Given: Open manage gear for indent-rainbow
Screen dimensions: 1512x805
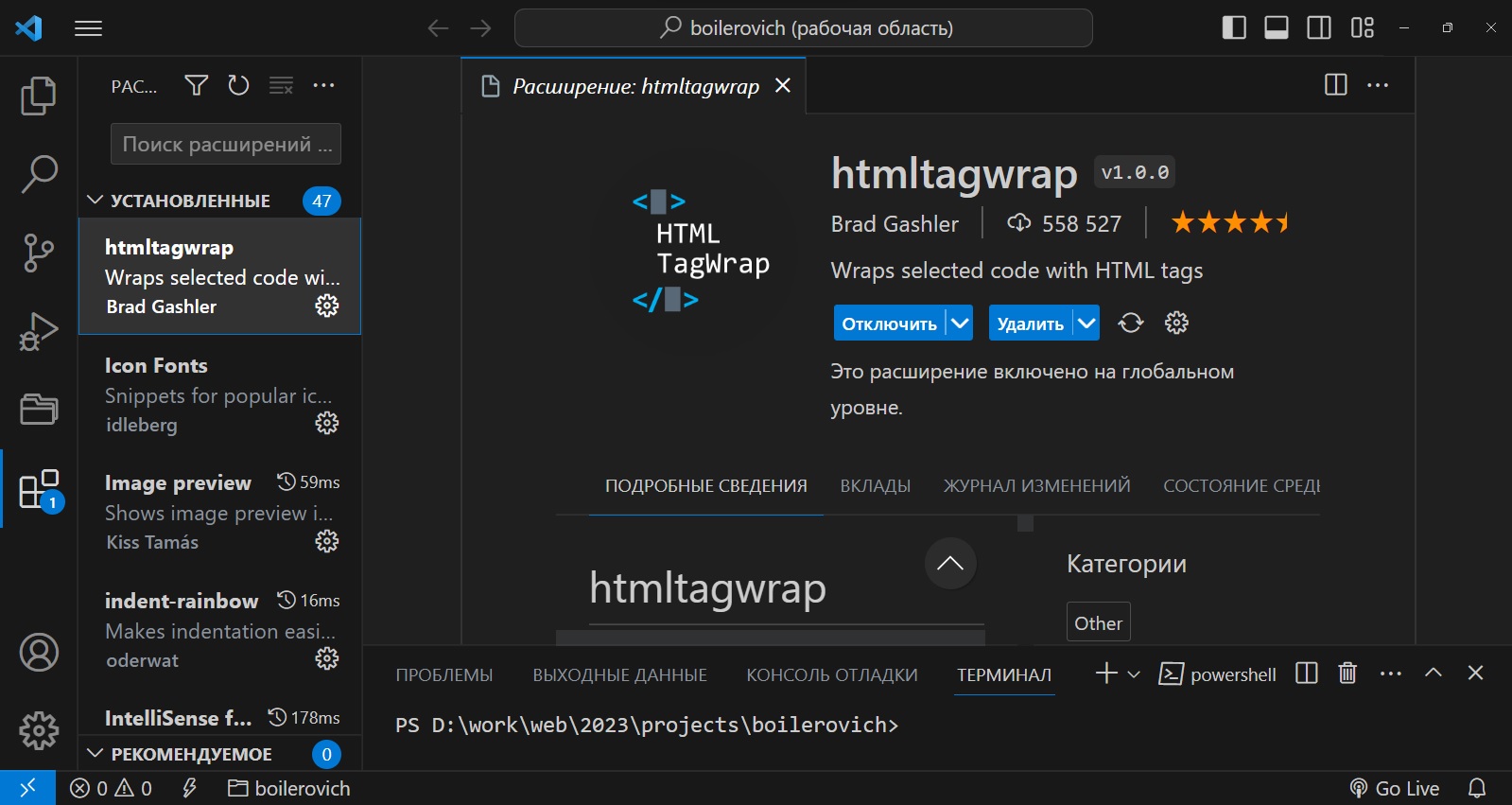Looking at the screenshot, I should [x=327, y=658].
